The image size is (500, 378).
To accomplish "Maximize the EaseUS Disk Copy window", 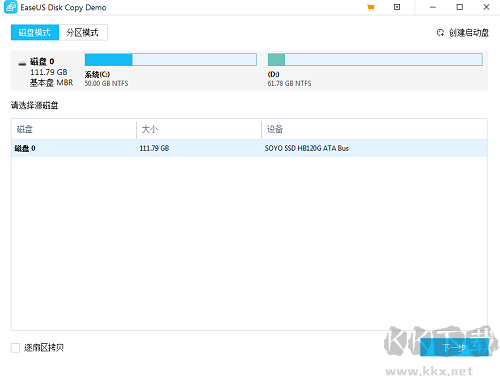I will click(460, 7).
